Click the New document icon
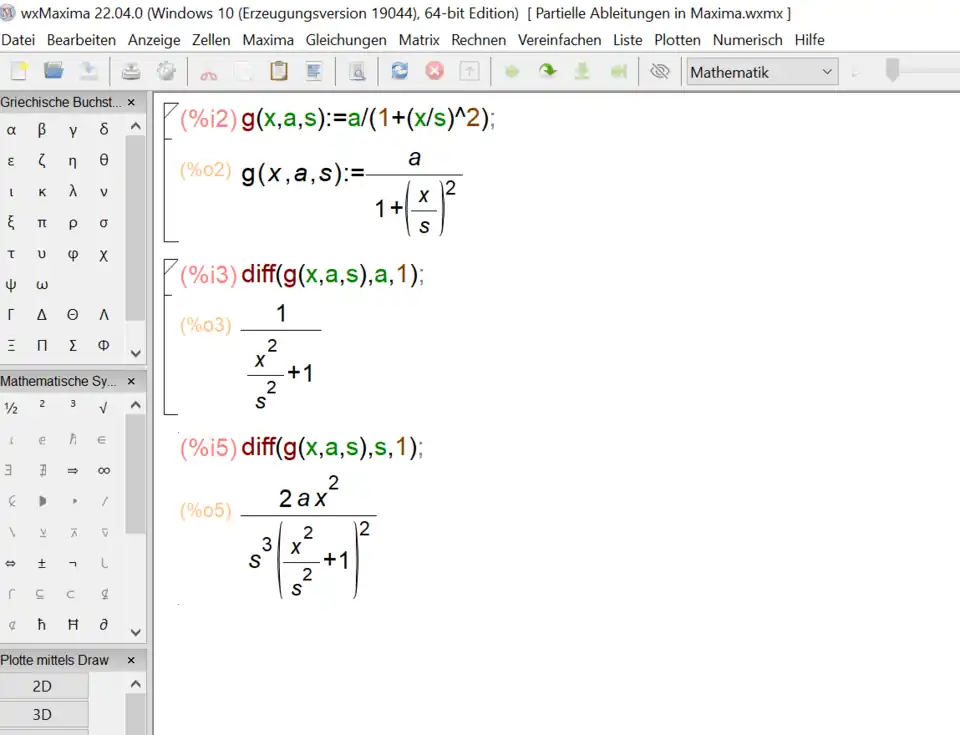 coord(19,71)
